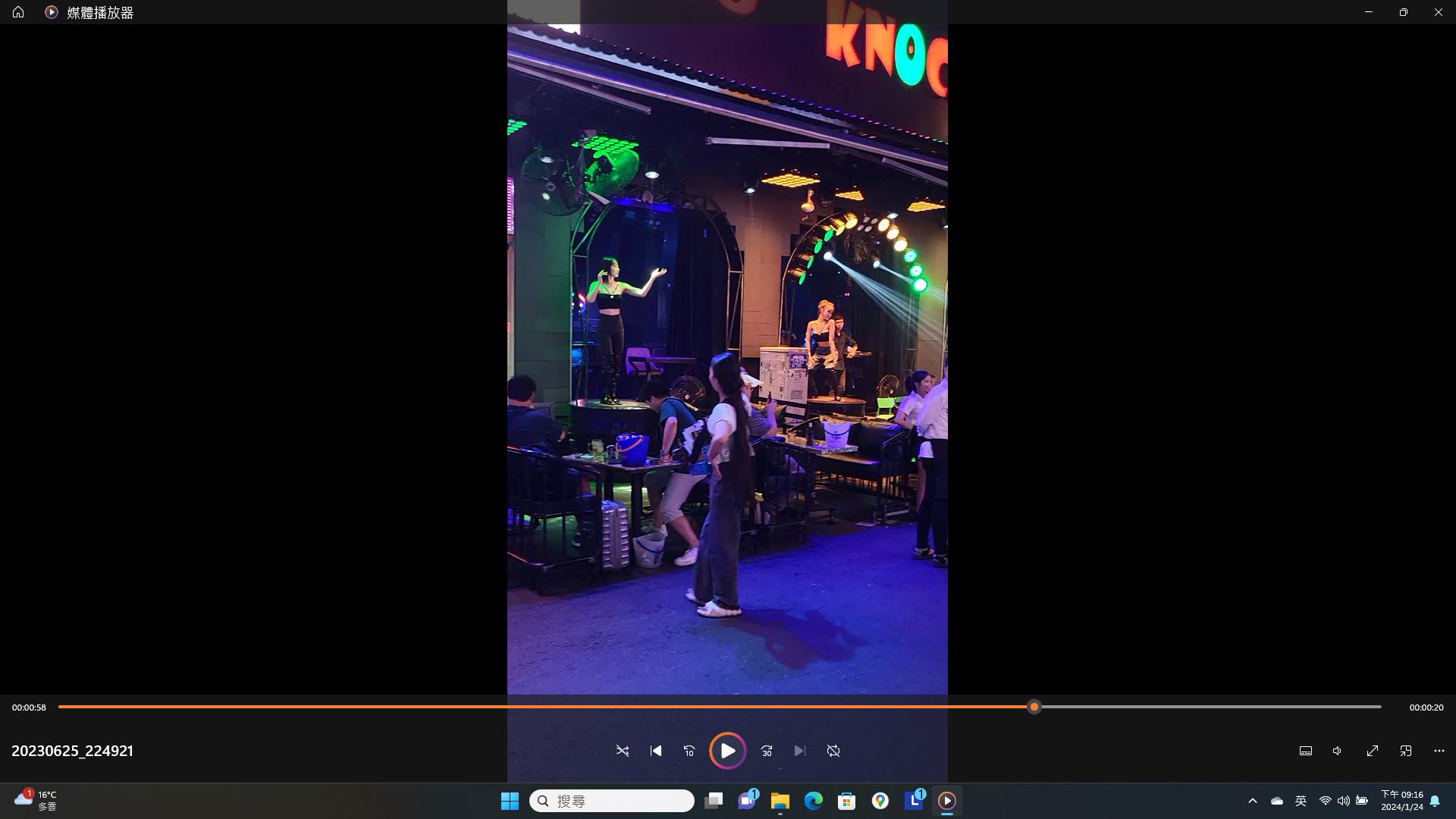Toggle shuffle mode
The image size is (1456, 819).
[623, 751]
